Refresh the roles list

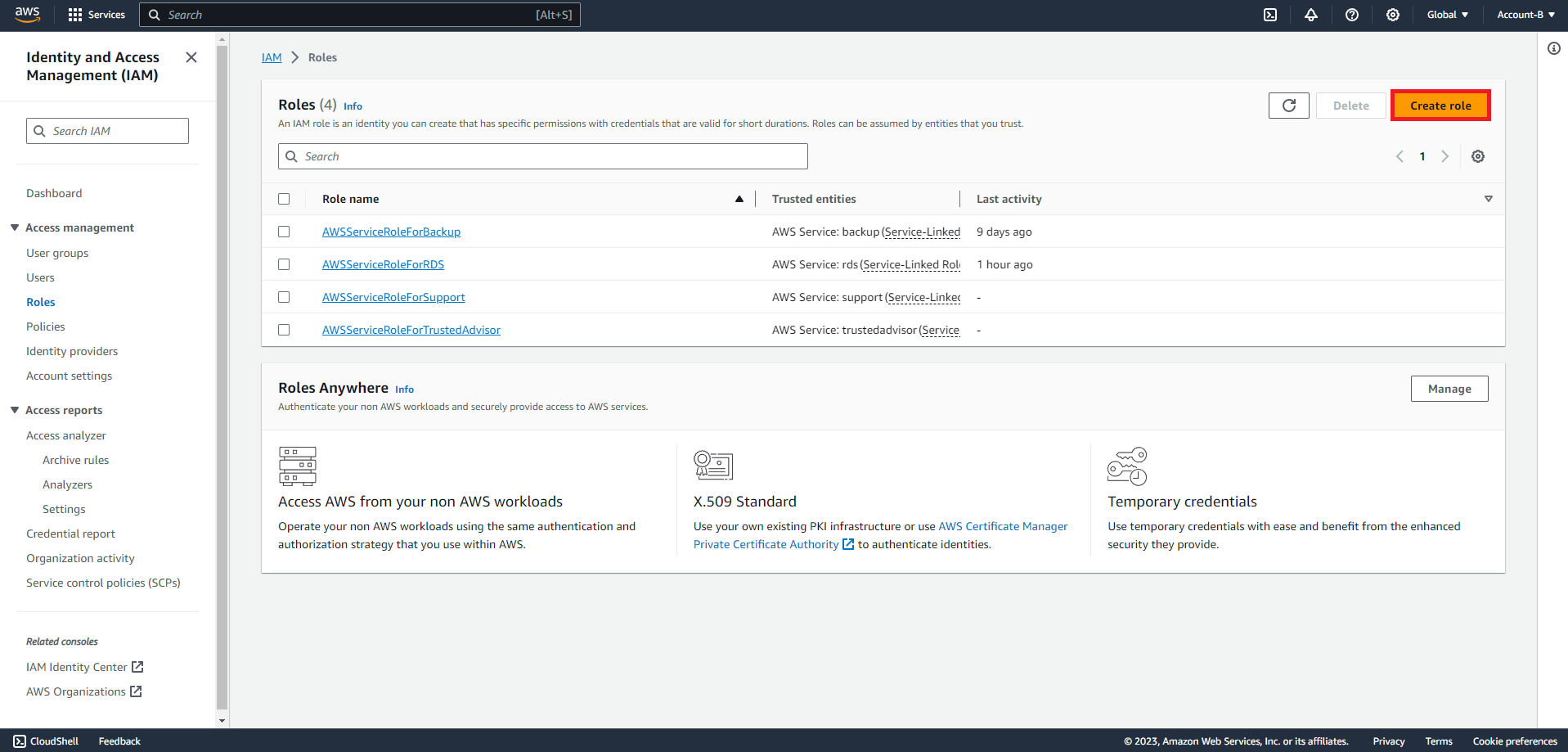point(1289,106)
